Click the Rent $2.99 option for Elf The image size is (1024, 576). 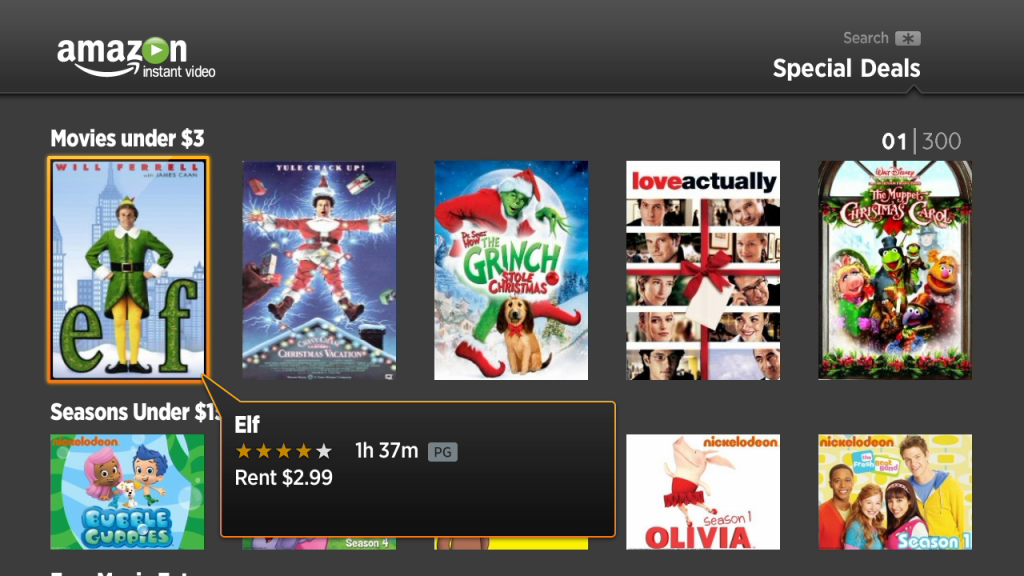(x=283, y=478)
